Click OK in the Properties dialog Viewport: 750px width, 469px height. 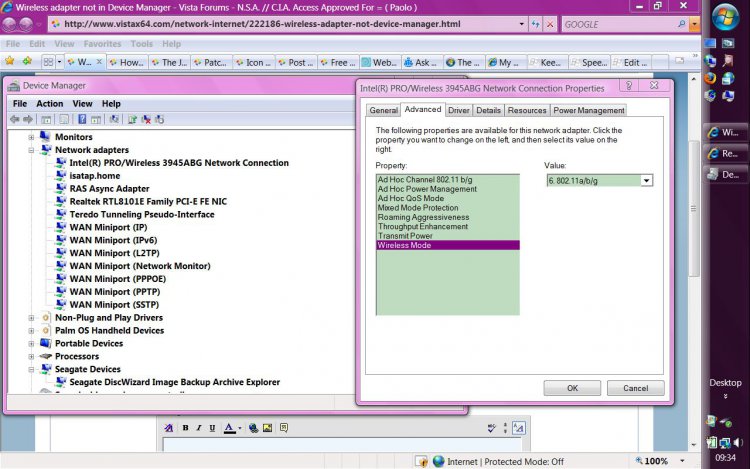pyautogui.click(x=572, y=388)
